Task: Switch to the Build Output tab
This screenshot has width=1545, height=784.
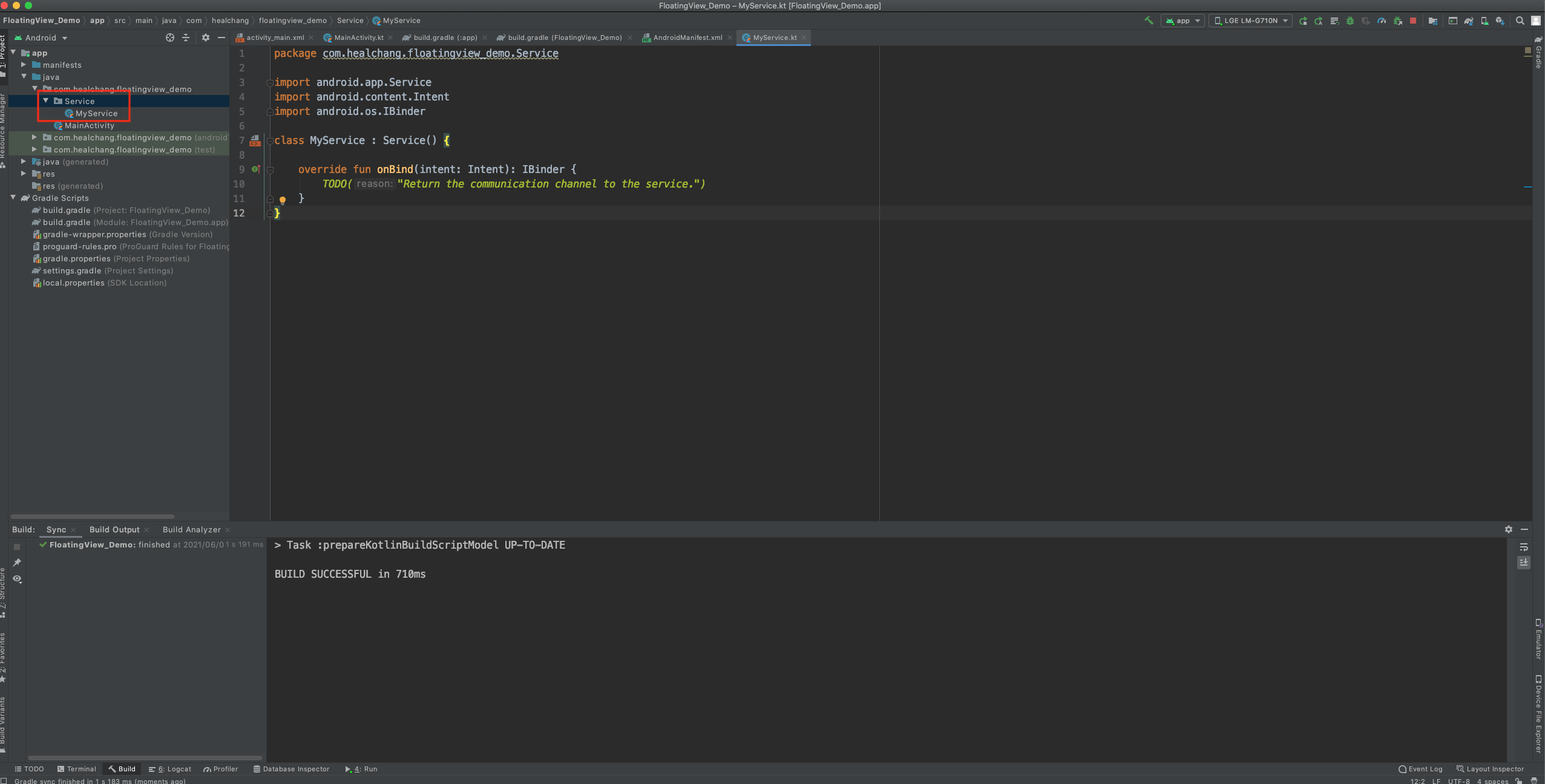Action: pos(114,529)
